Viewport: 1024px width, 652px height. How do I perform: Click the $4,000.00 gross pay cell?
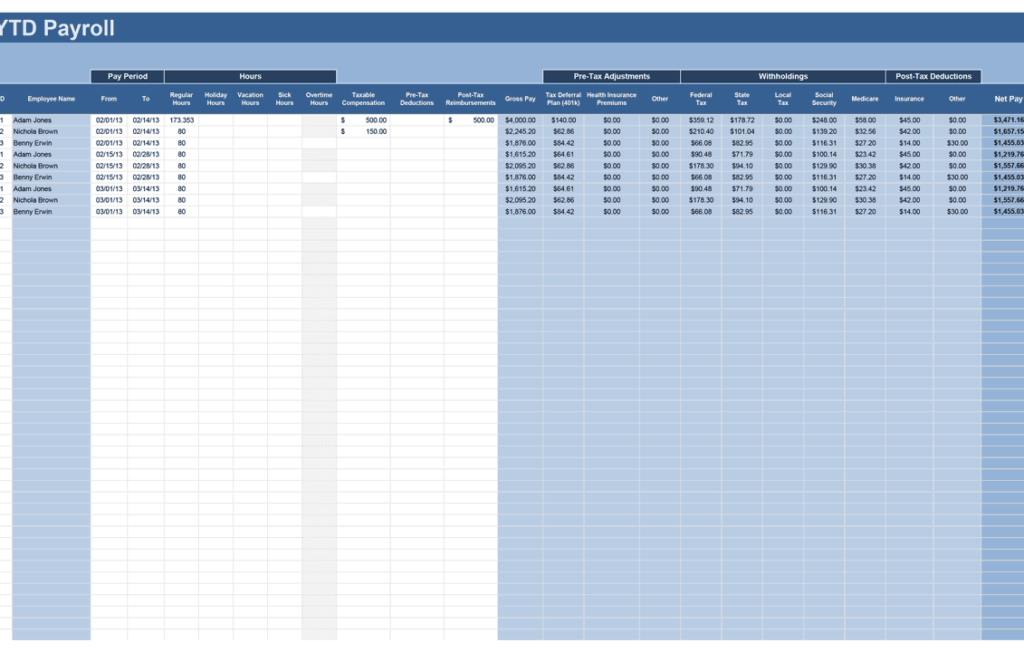517,119
